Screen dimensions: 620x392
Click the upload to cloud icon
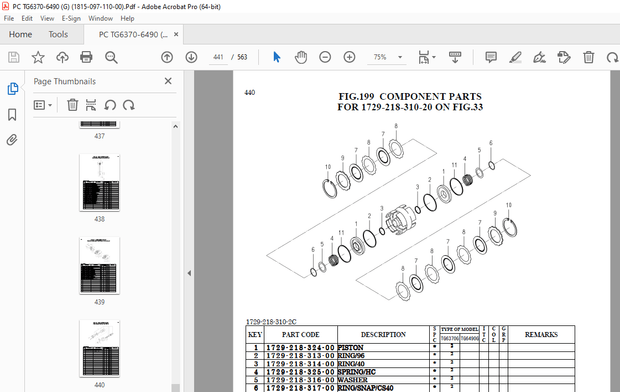[62, 57]
